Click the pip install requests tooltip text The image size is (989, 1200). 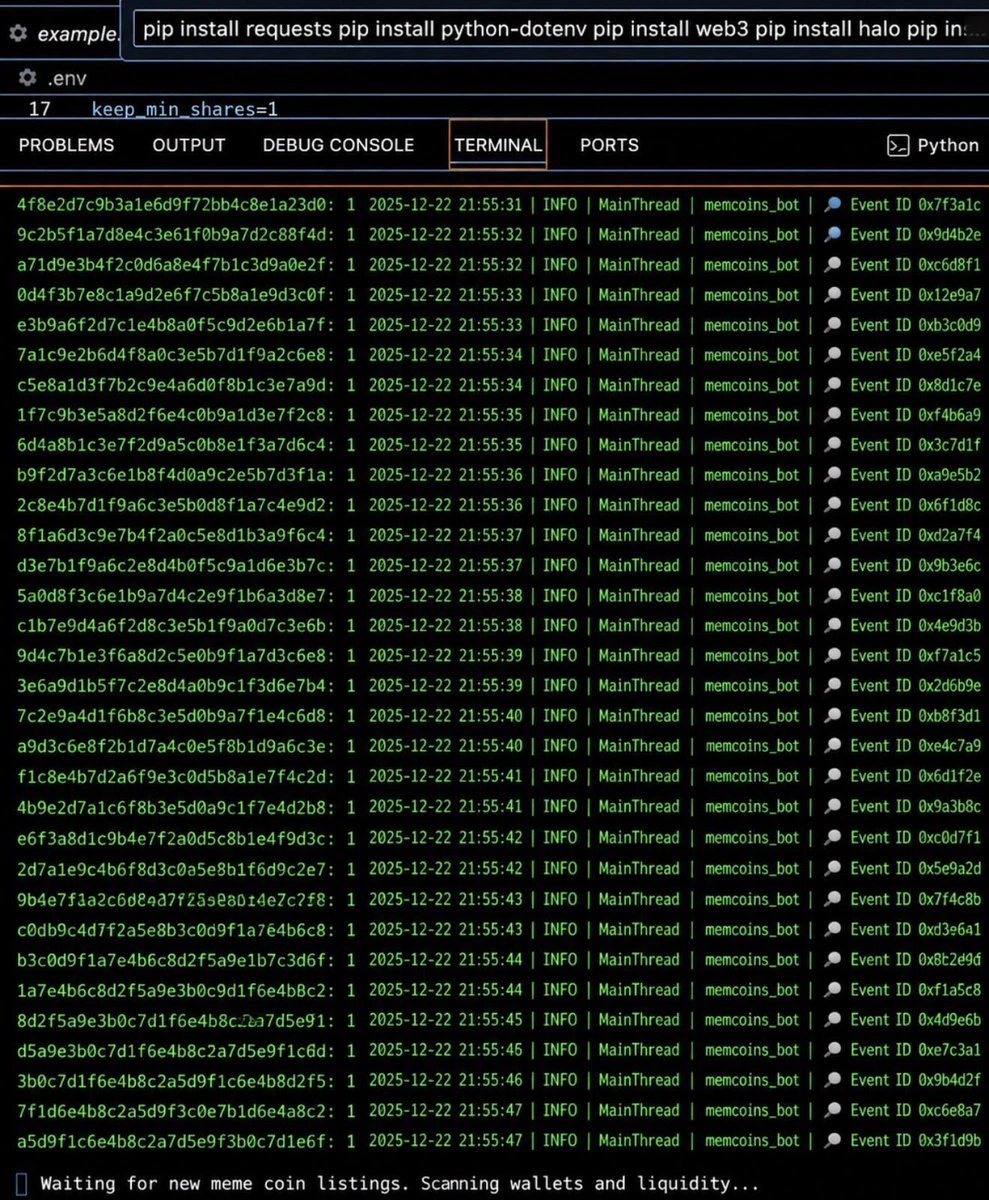pos(554,29)
